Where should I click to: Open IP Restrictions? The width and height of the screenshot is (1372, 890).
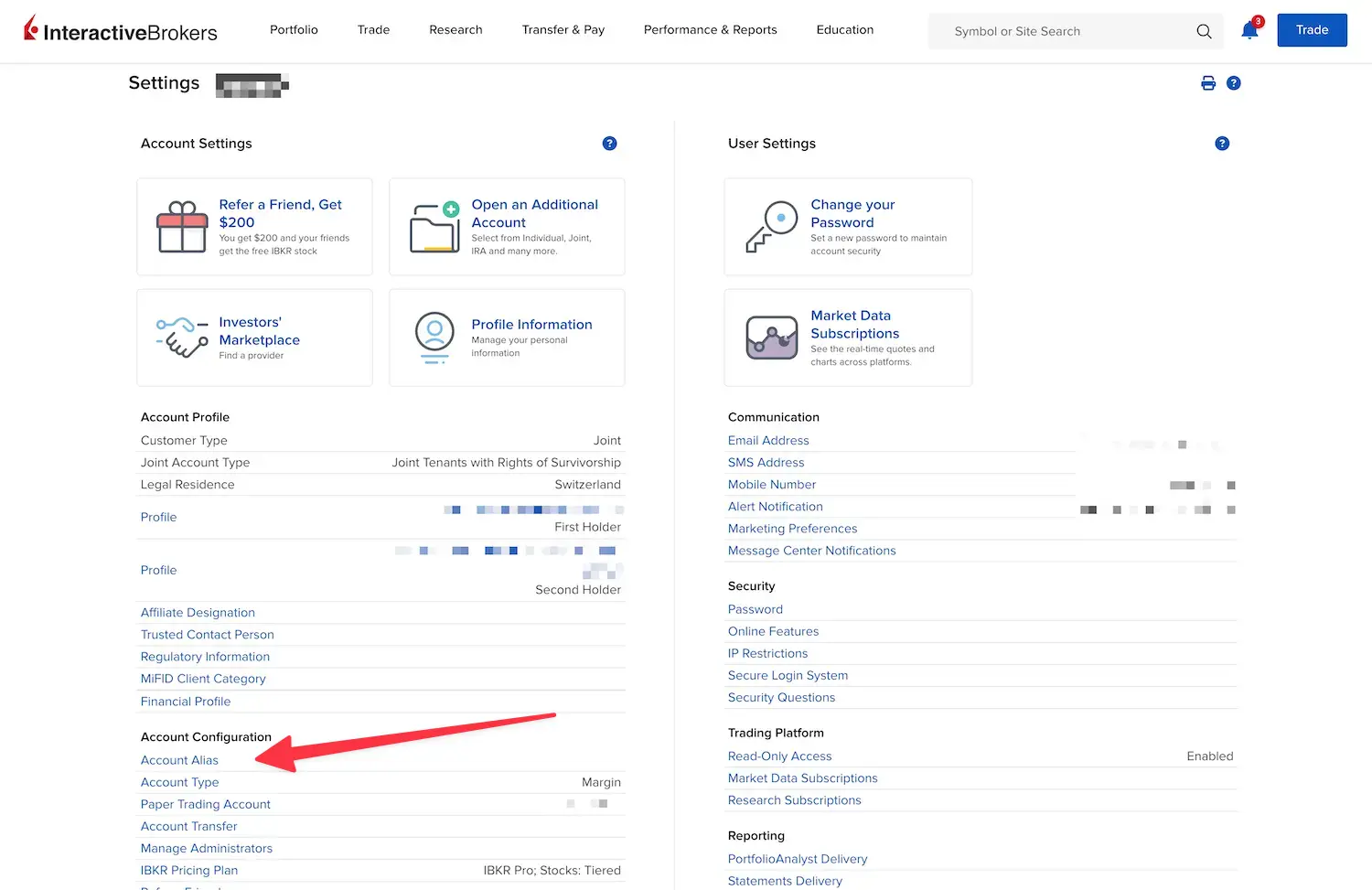pos(767,653)
